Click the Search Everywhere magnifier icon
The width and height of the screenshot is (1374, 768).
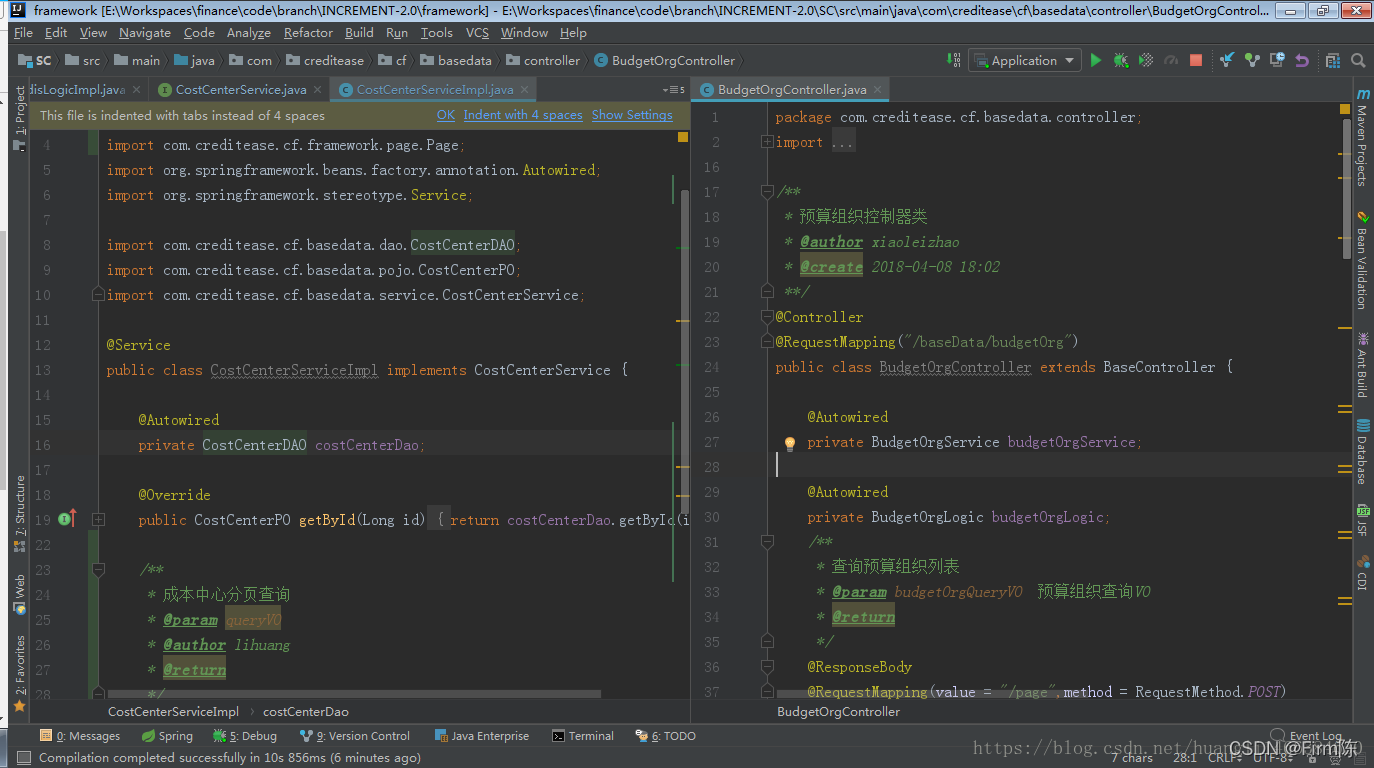1358,60
